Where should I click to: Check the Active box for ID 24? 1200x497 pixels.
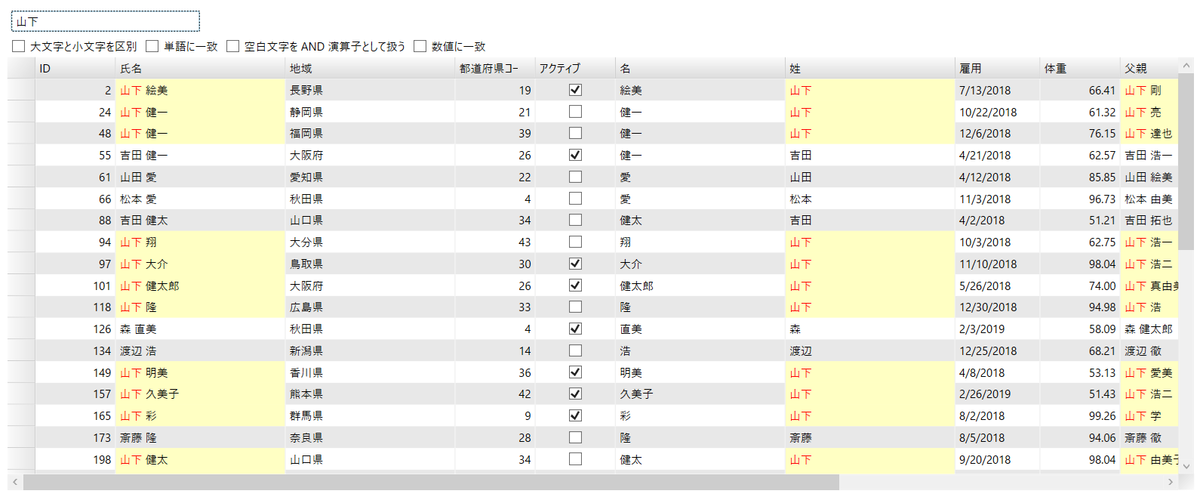575,112
